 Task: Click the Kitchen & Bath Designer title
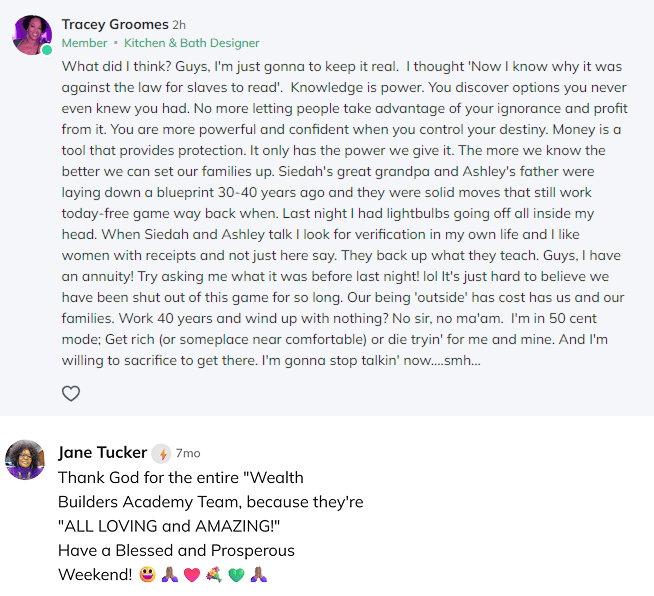[x=191, y=43]
